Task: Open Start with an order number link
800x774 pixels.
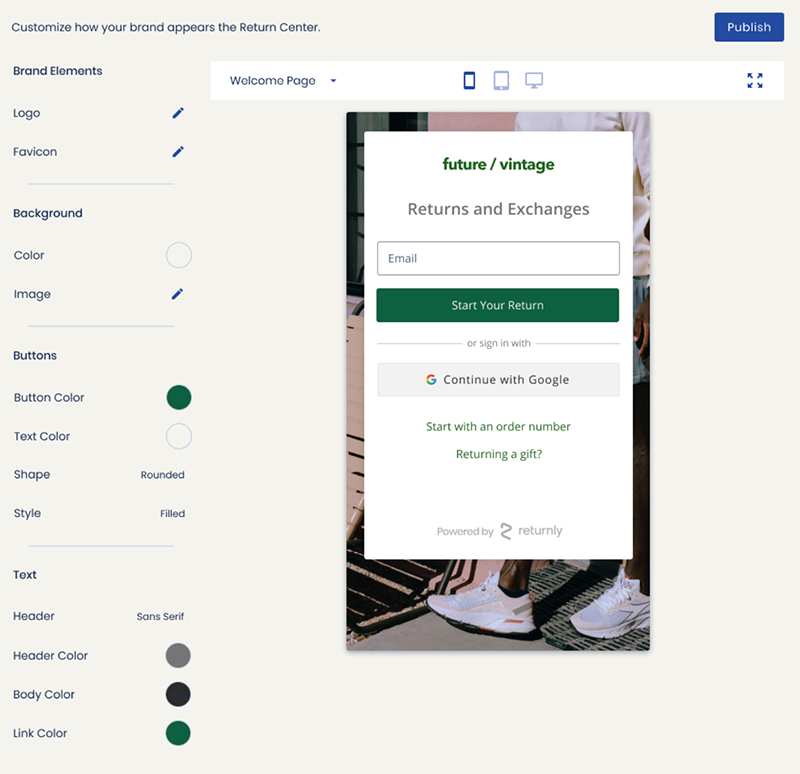Action: tap(498, 427)
